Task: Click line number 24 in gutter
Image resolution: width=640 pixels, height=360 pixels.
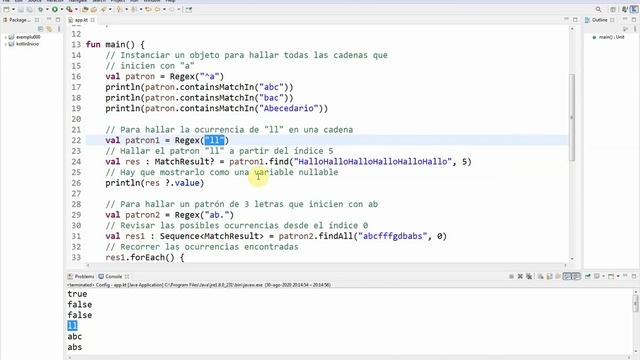Action: (x=76, y=162)
